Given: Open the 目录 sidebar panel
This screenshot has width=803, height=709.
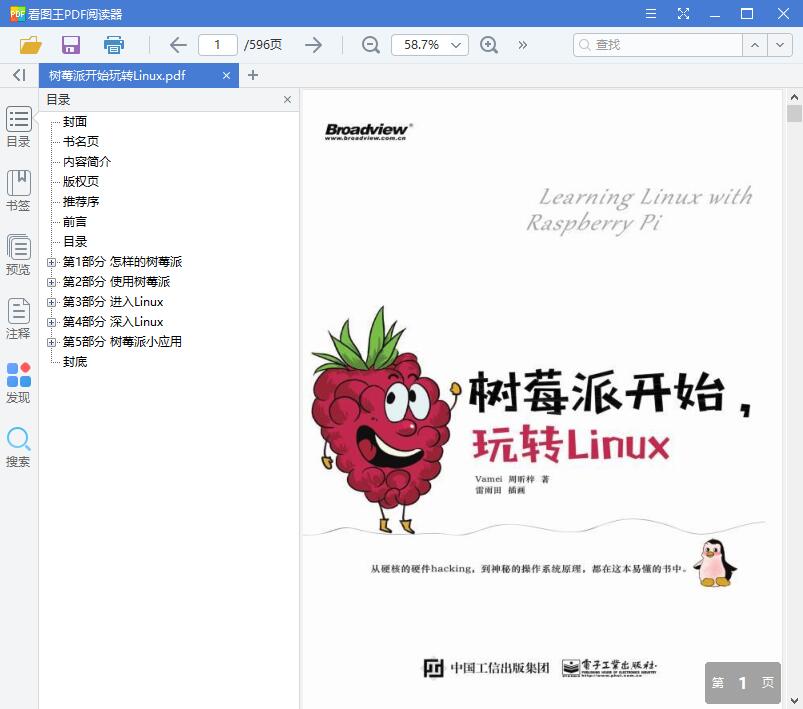Looking at the screenshot, I should pyautogui.click(x=18, y=127).
